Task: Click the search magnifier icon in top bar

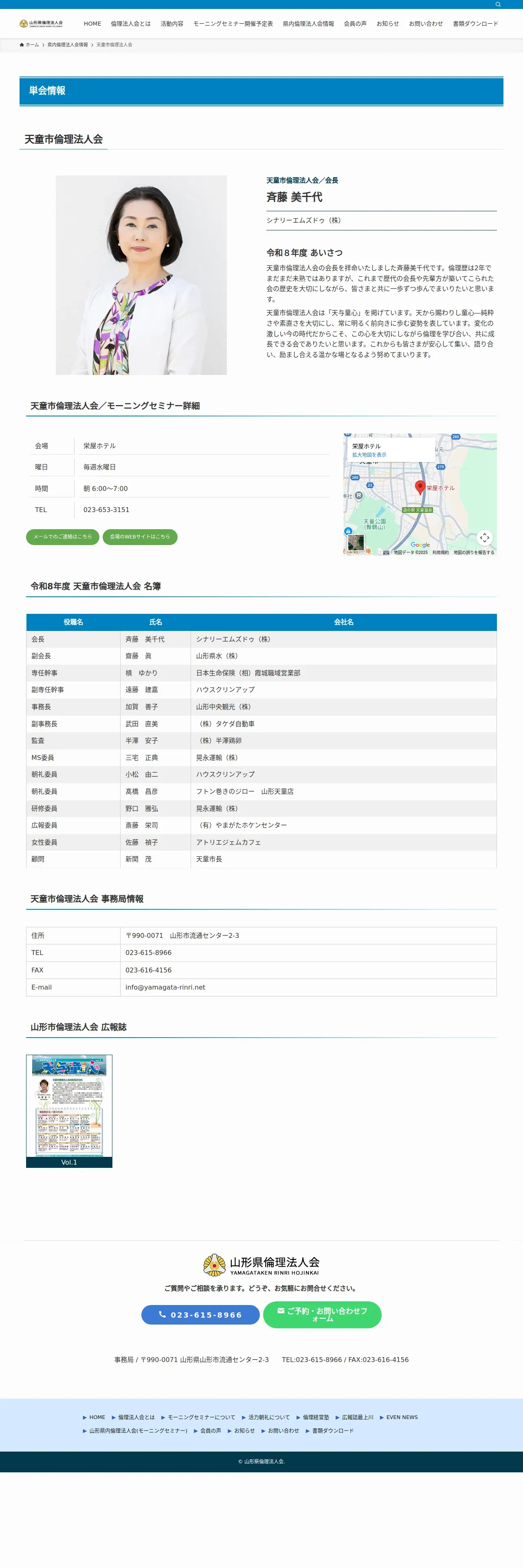Action: click(x=497, y=4)
